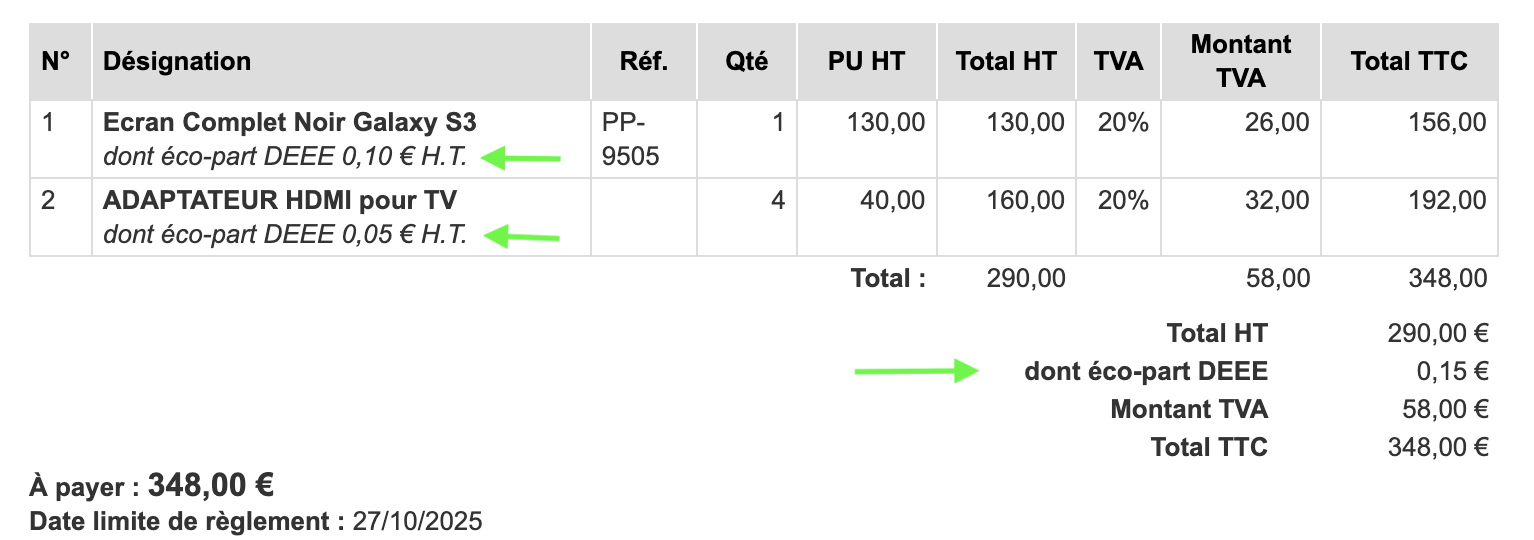Click the TVA column header
The width and height of the screenshot is (1534, 540).
tap(1119, 61)
